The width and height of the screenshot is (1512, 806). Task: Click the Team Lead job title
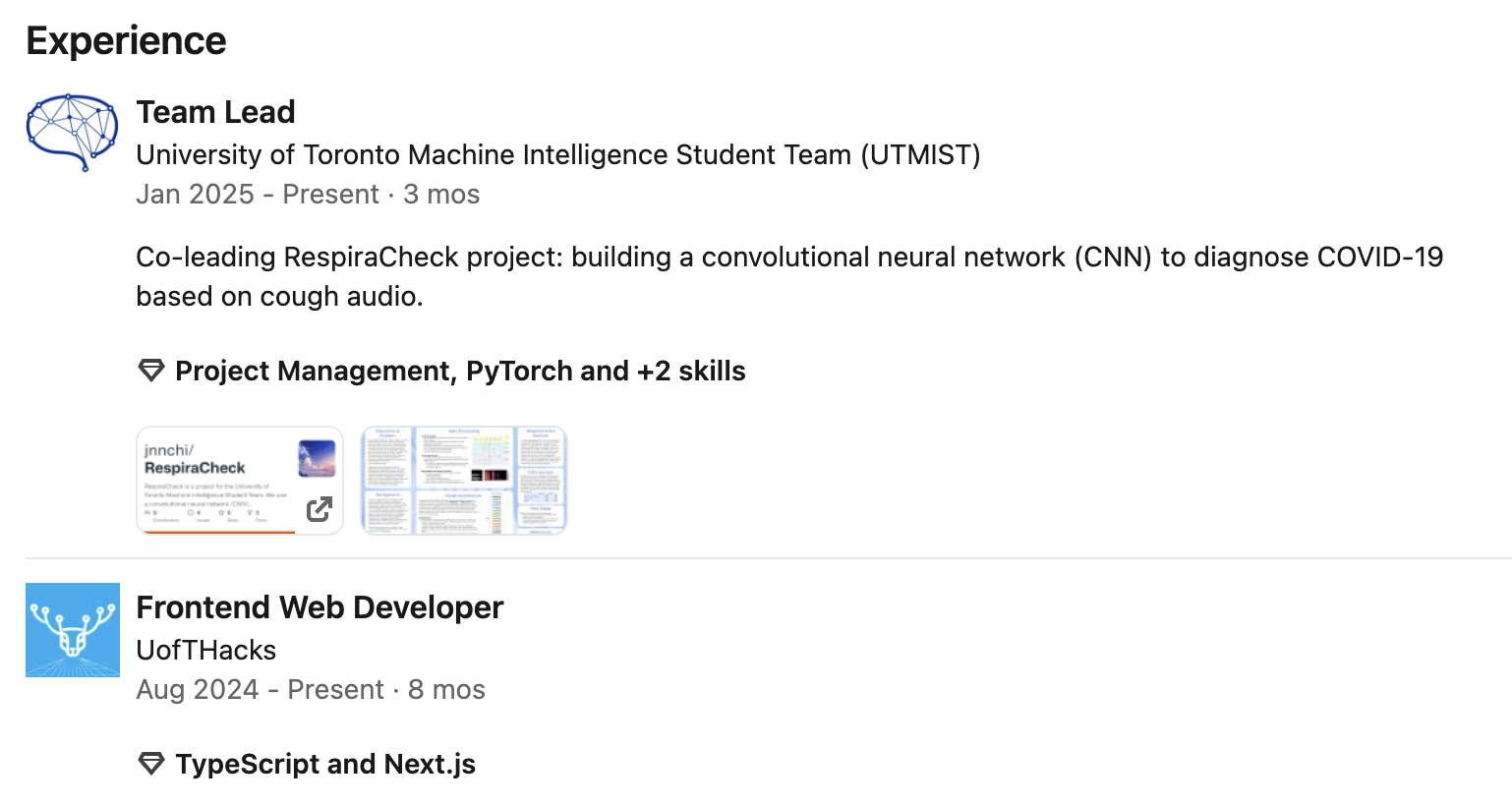(215, 112)
